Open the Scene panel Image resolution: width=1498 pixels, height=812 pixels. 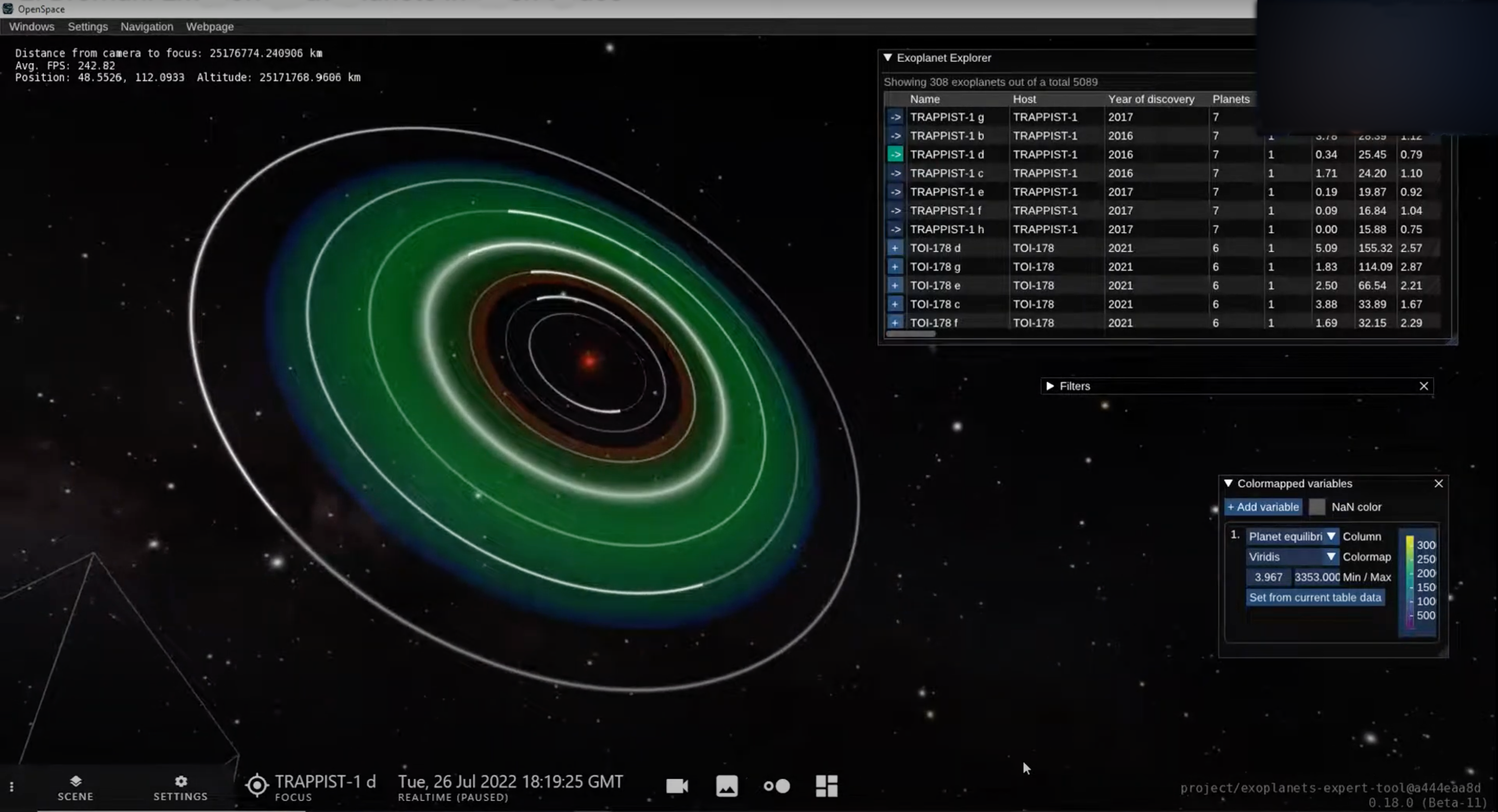pos(75,788)
